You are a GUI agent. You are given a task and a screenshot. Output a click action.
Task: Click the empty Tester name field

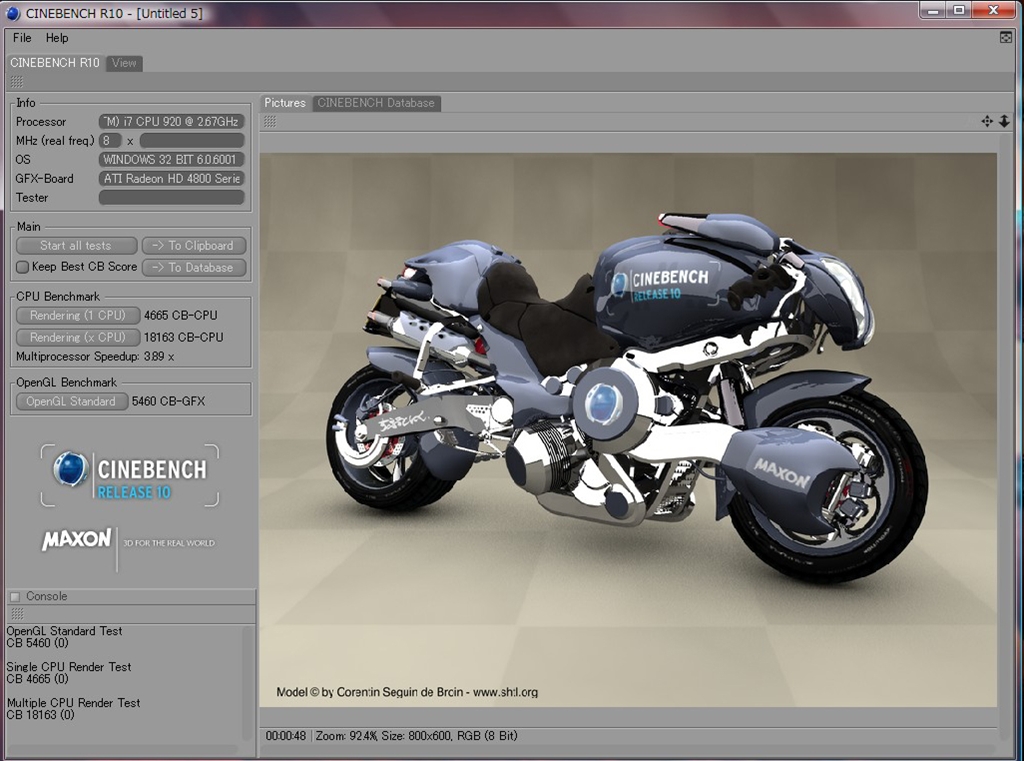pos(171,197)
